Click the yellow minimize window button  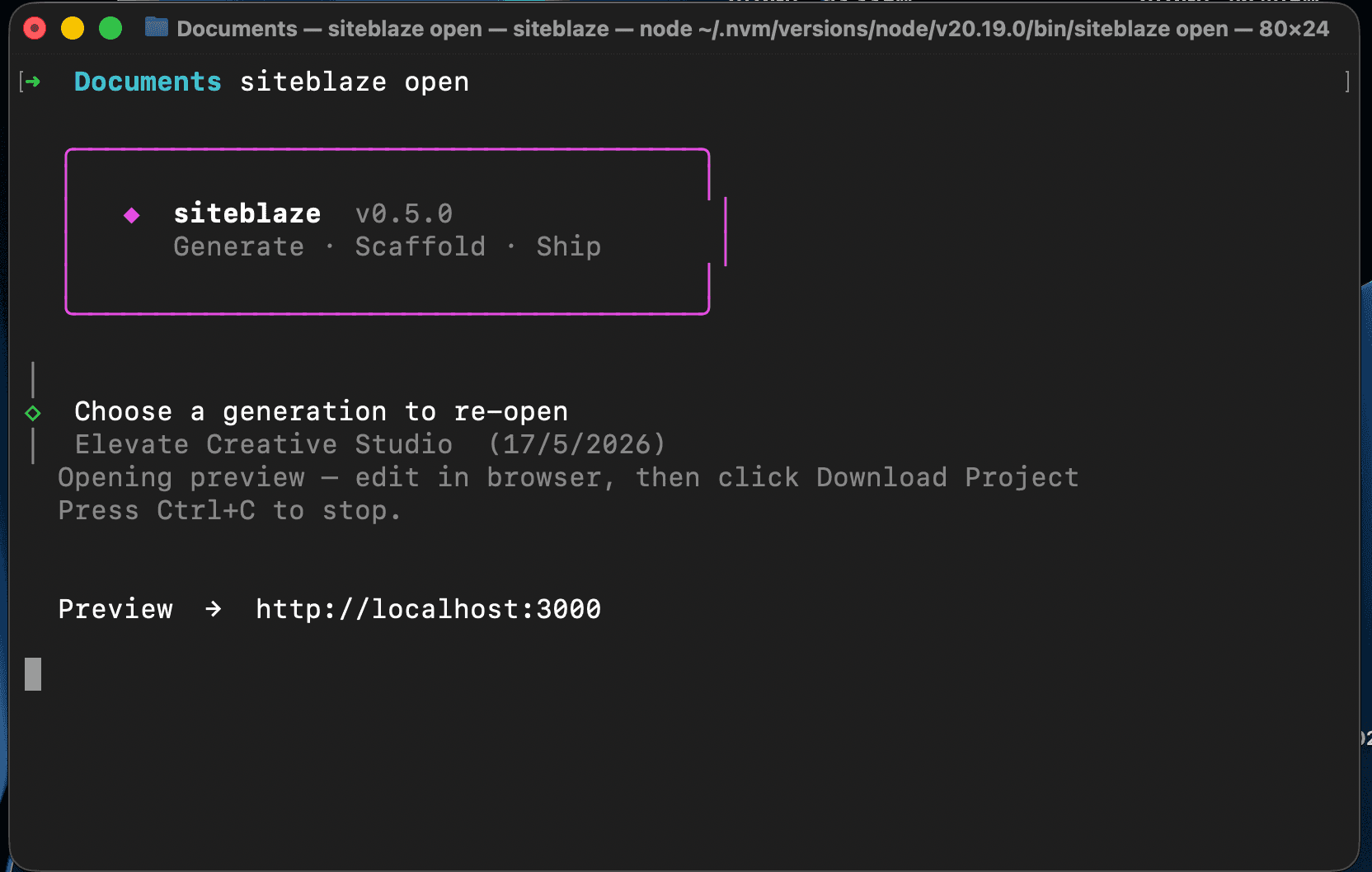click(73, 29)
